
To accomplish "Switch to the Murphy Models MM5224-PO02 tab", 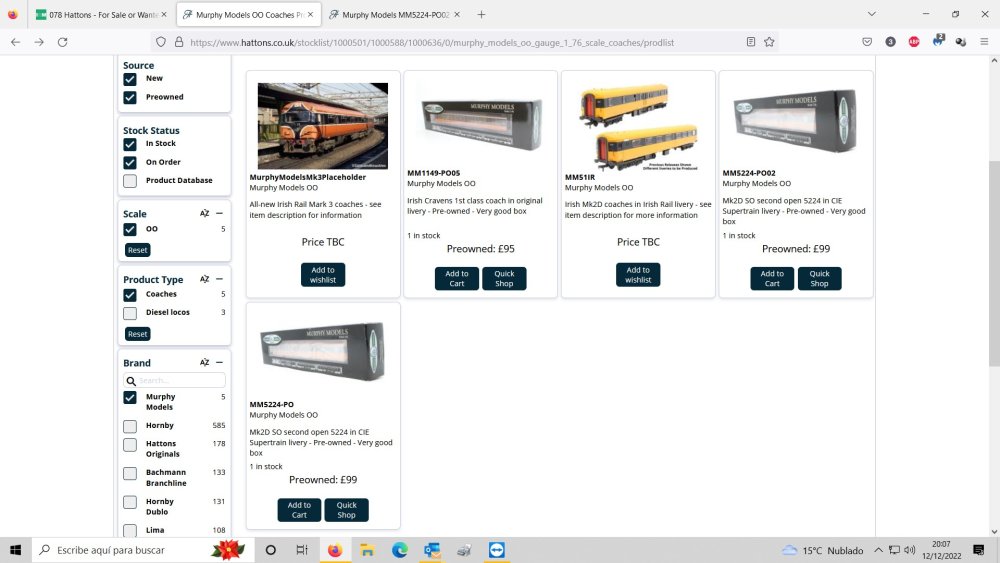I will [388, 15].
